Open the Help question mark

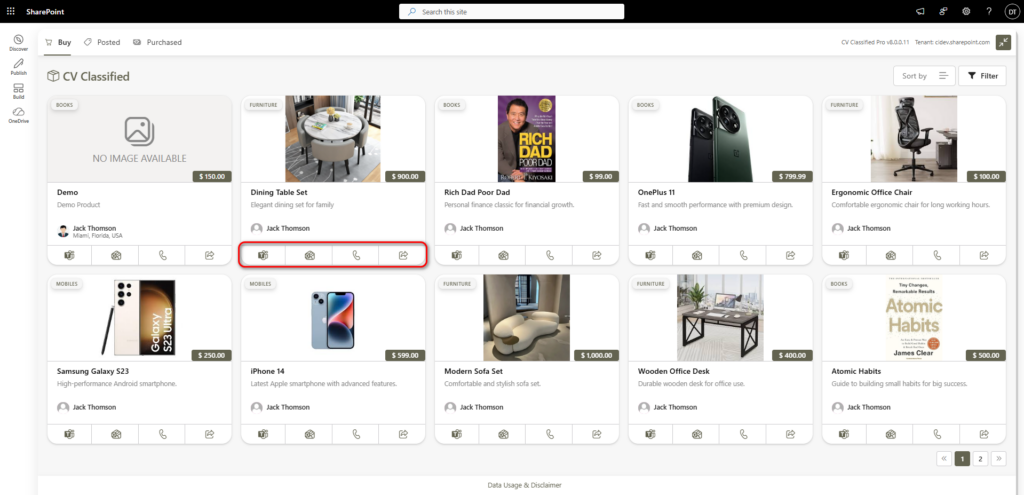pyautogui.click(x=989, y=12)
